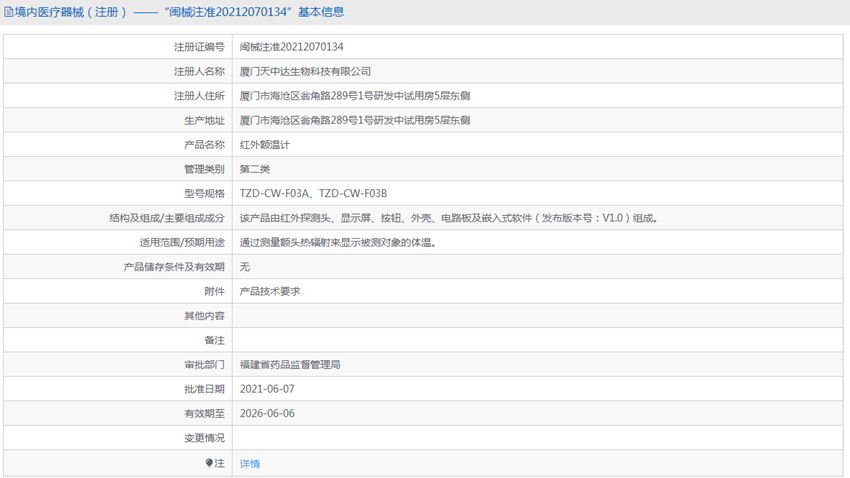Click the 备注 label
This screenshot has width=850, height=478.
[214, 340]
